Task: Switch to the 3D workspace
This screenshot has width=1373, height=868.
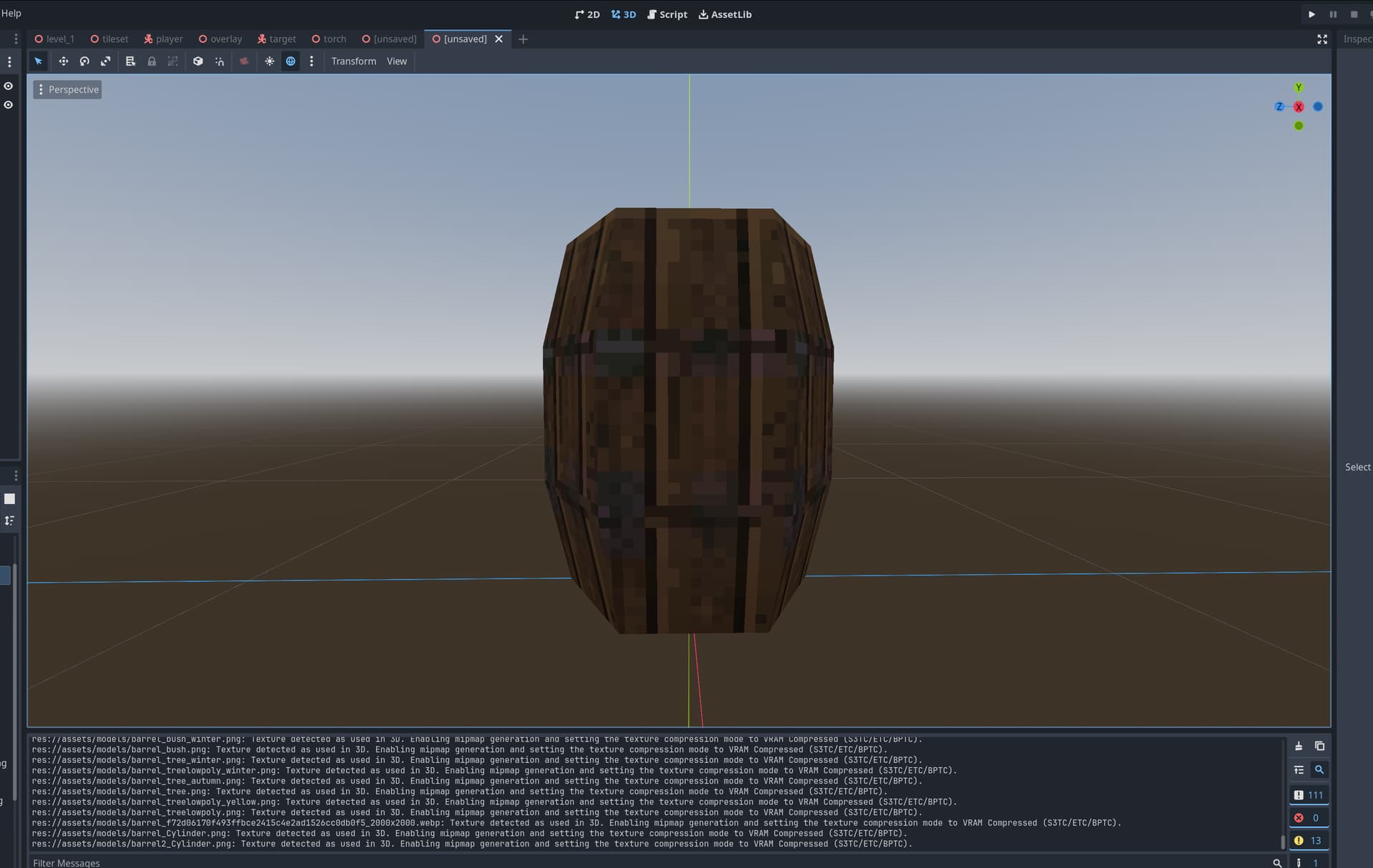Action: [624, 14]
